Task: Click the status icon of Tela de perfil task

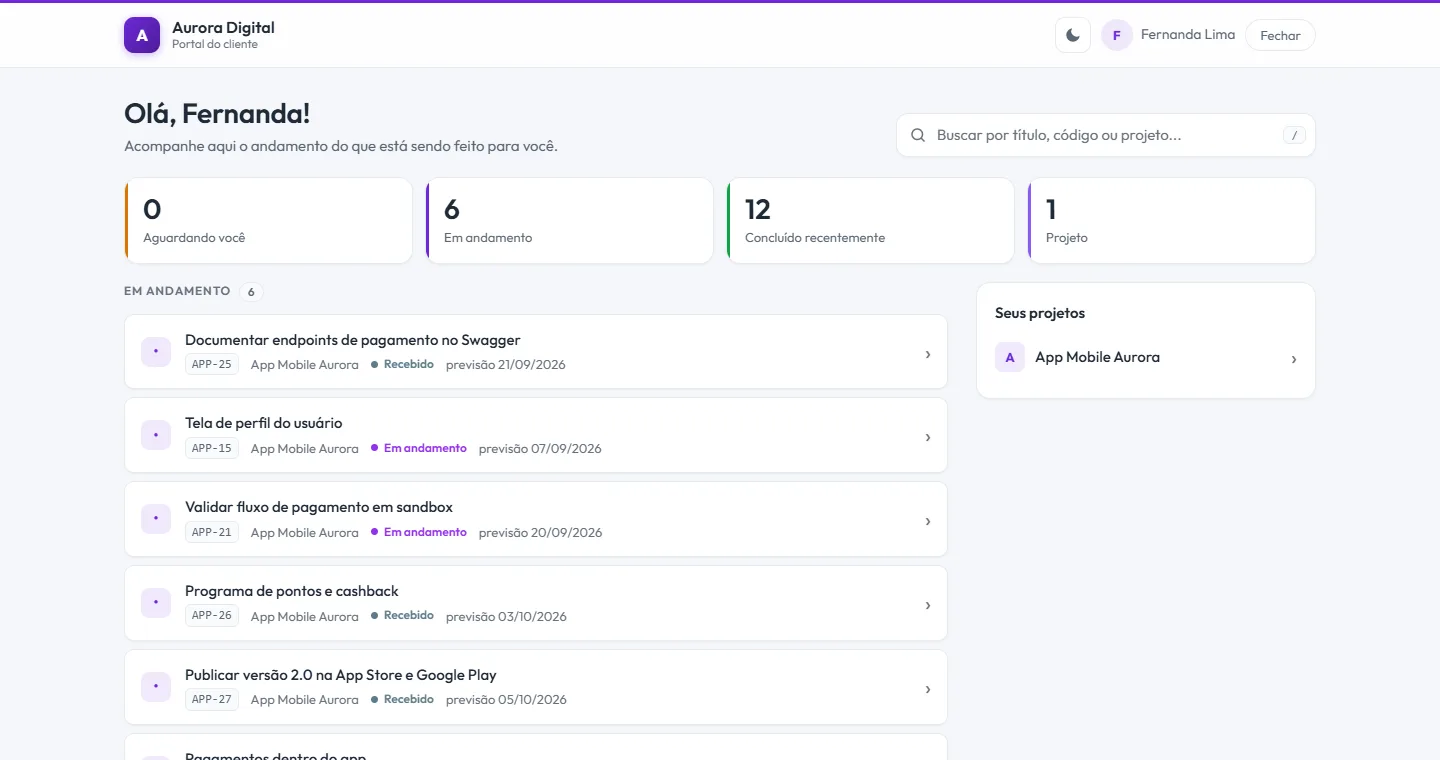Action: click(156, 435)
